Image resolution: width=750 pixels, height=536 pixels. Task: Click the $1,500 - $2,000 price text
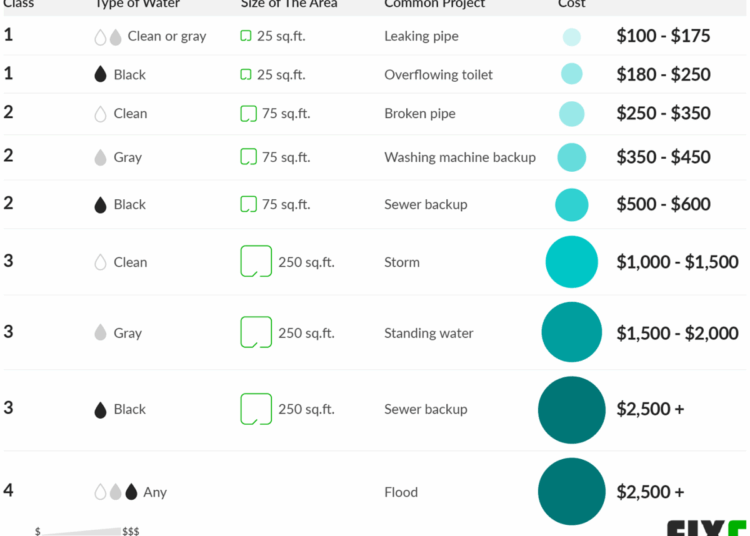point(677,333)
